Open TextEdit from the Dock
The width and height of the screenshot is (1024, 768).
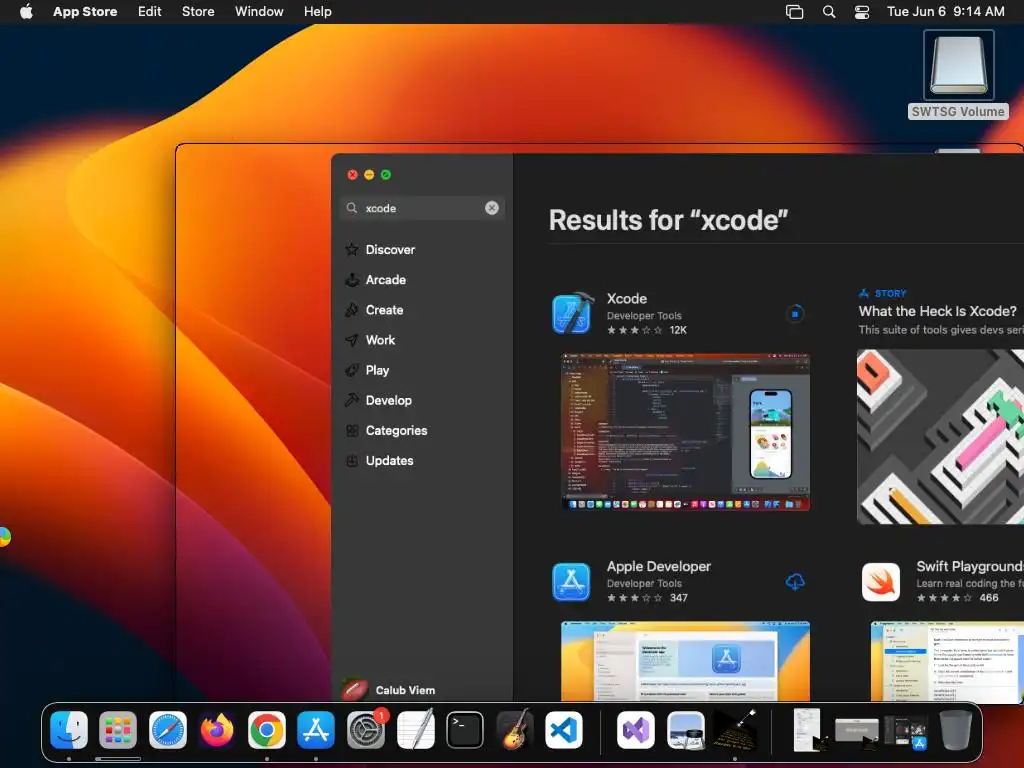click(x=415, y=729)
